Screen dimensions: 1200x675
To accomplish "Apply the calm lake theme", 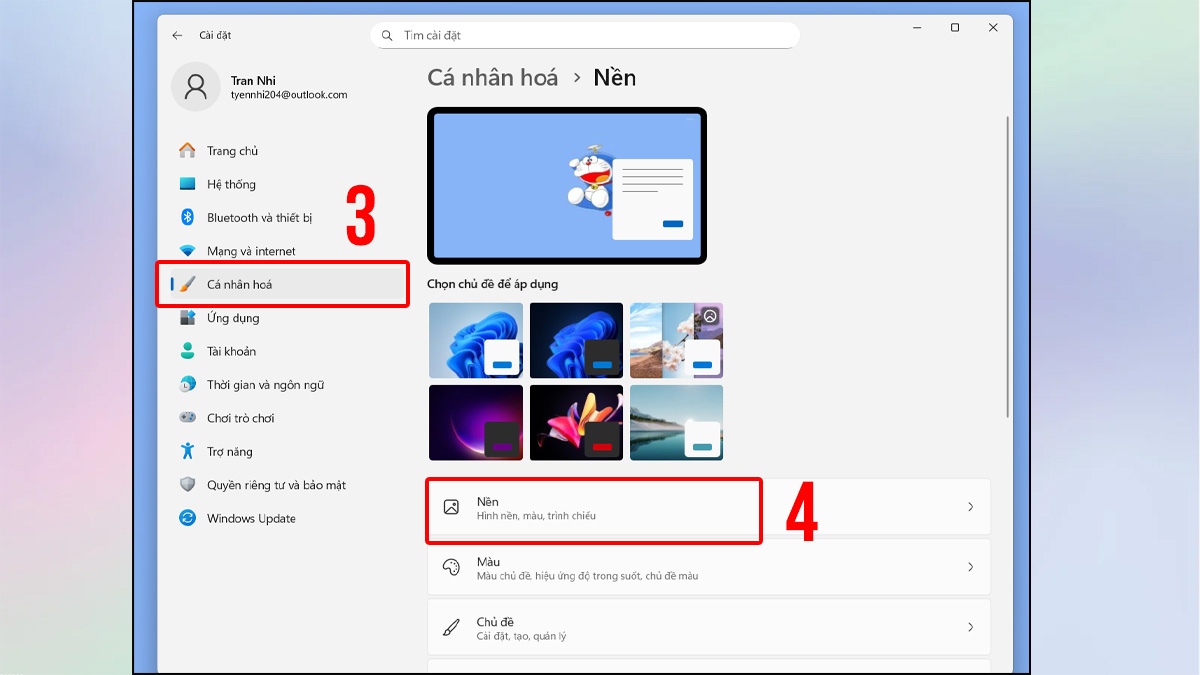I will tap(676, 422).
